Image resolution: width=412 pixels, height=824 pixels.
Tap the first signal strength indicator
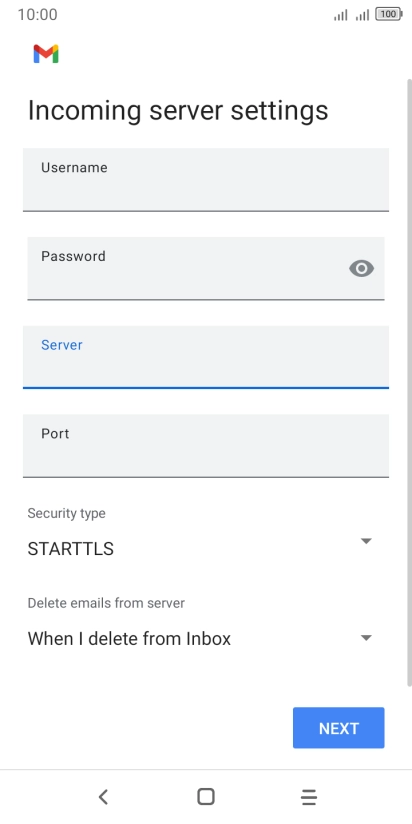341,15
